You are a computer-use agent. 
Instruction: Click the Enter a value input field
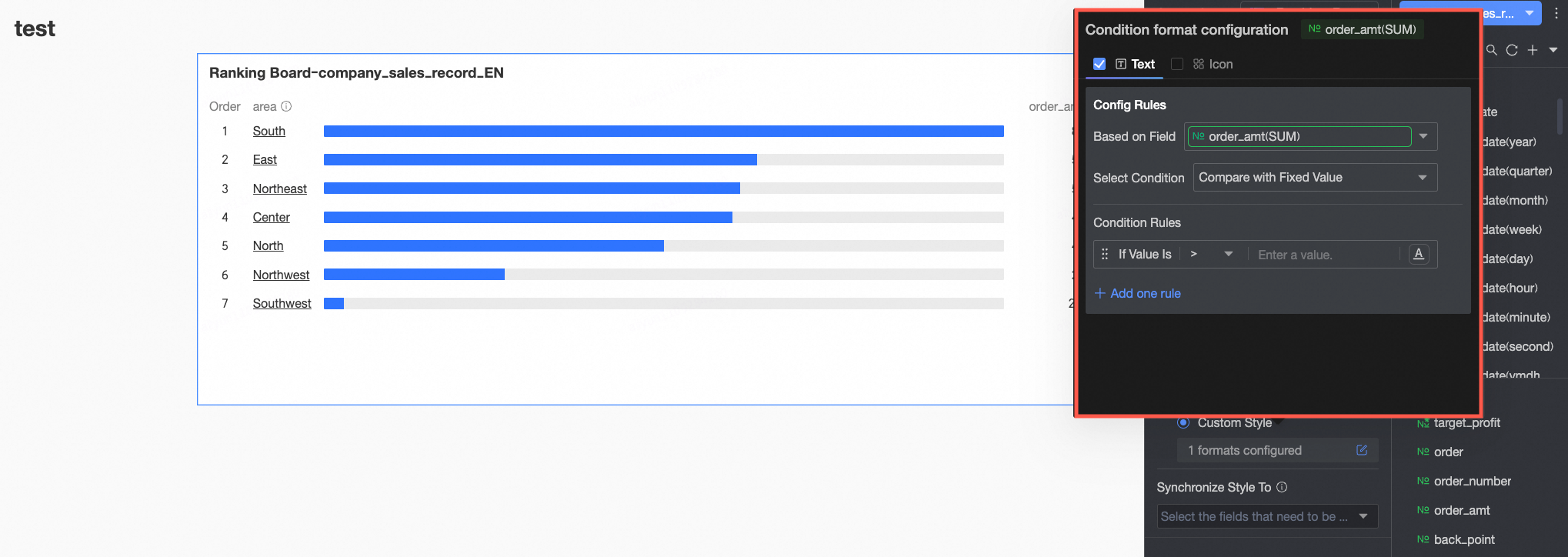1325,255
